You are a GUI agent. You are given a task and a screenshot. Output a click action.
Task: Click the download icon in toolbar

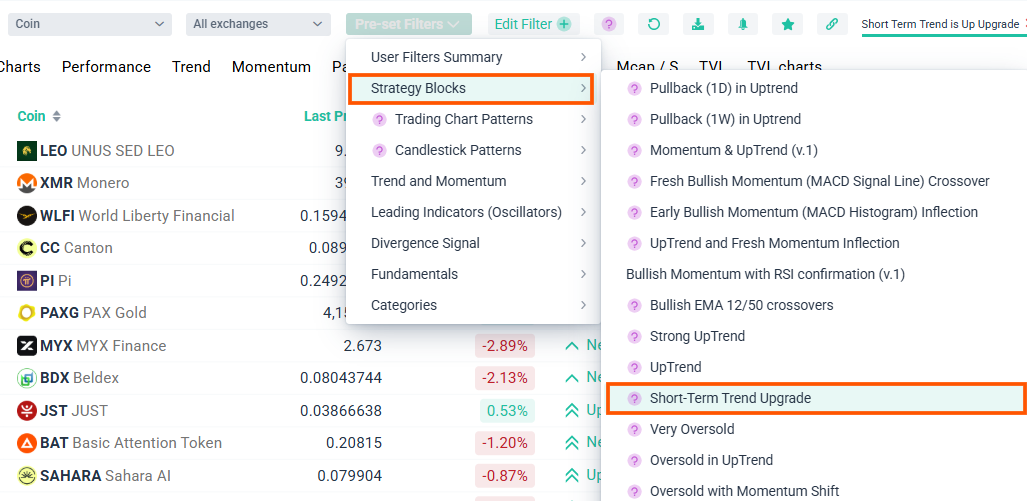tap(698, 24)
